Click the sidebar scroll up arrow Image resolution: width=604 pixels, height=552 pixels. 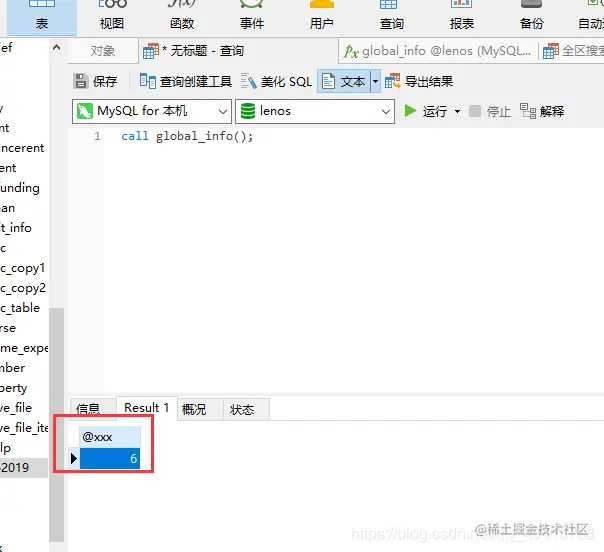[56, 47]
